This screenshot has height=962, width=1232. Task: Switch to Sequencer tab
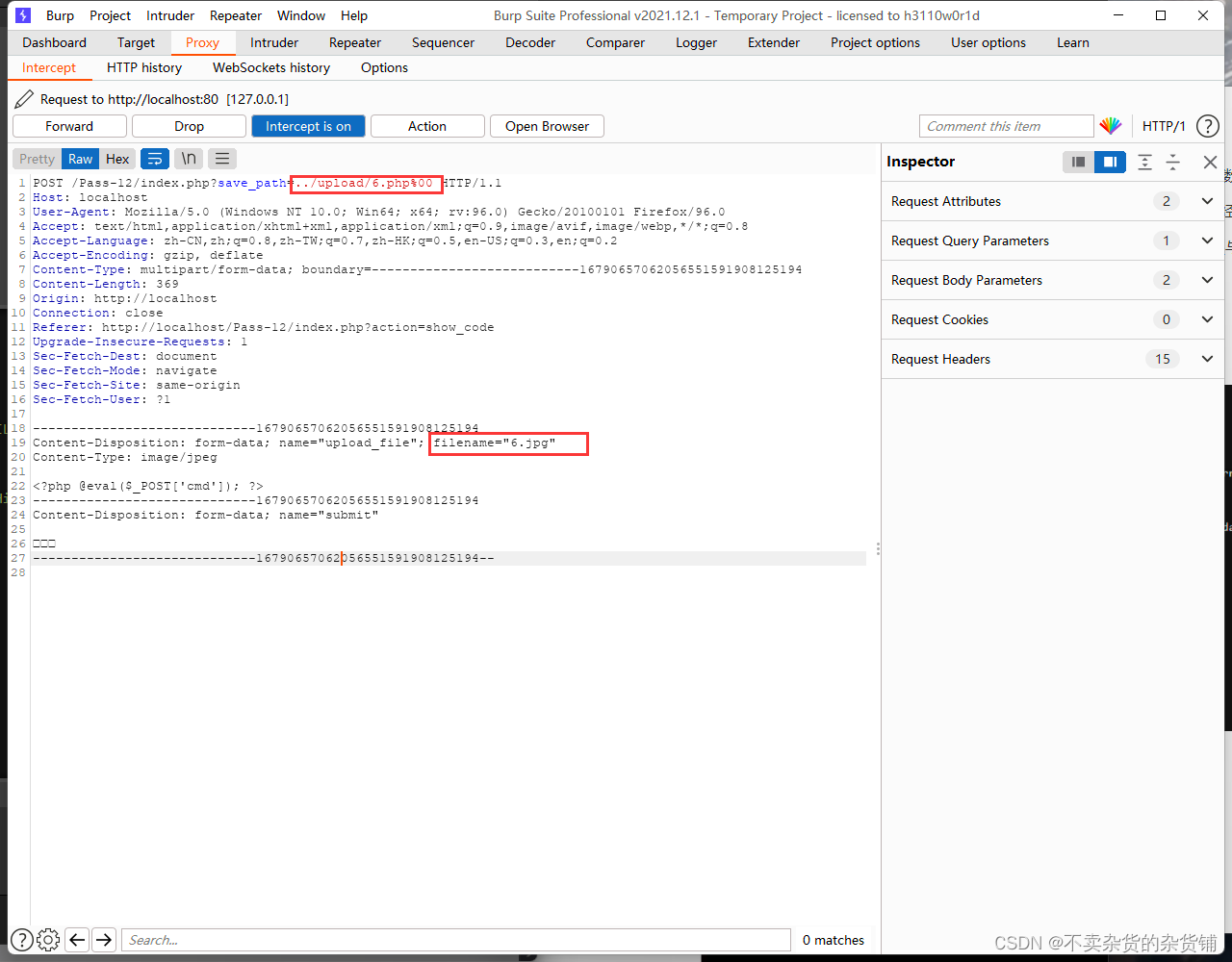point(443,42)
